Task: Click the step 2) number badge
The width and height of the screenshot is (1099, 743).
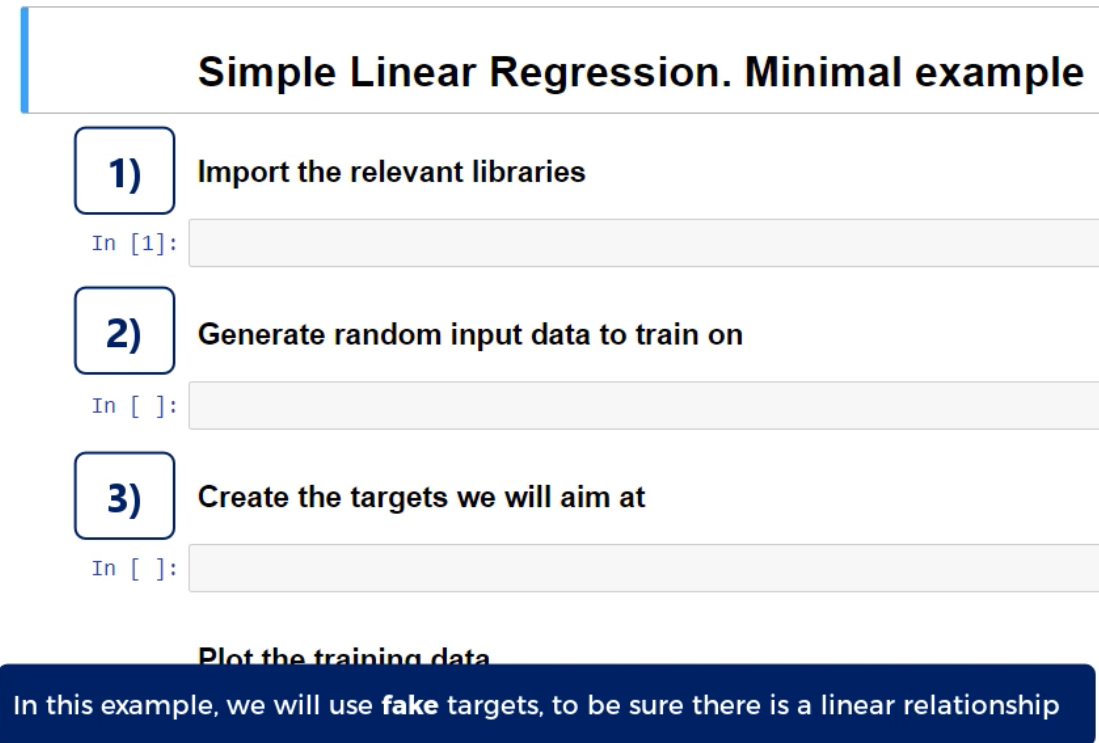Action: click(125, 333)
